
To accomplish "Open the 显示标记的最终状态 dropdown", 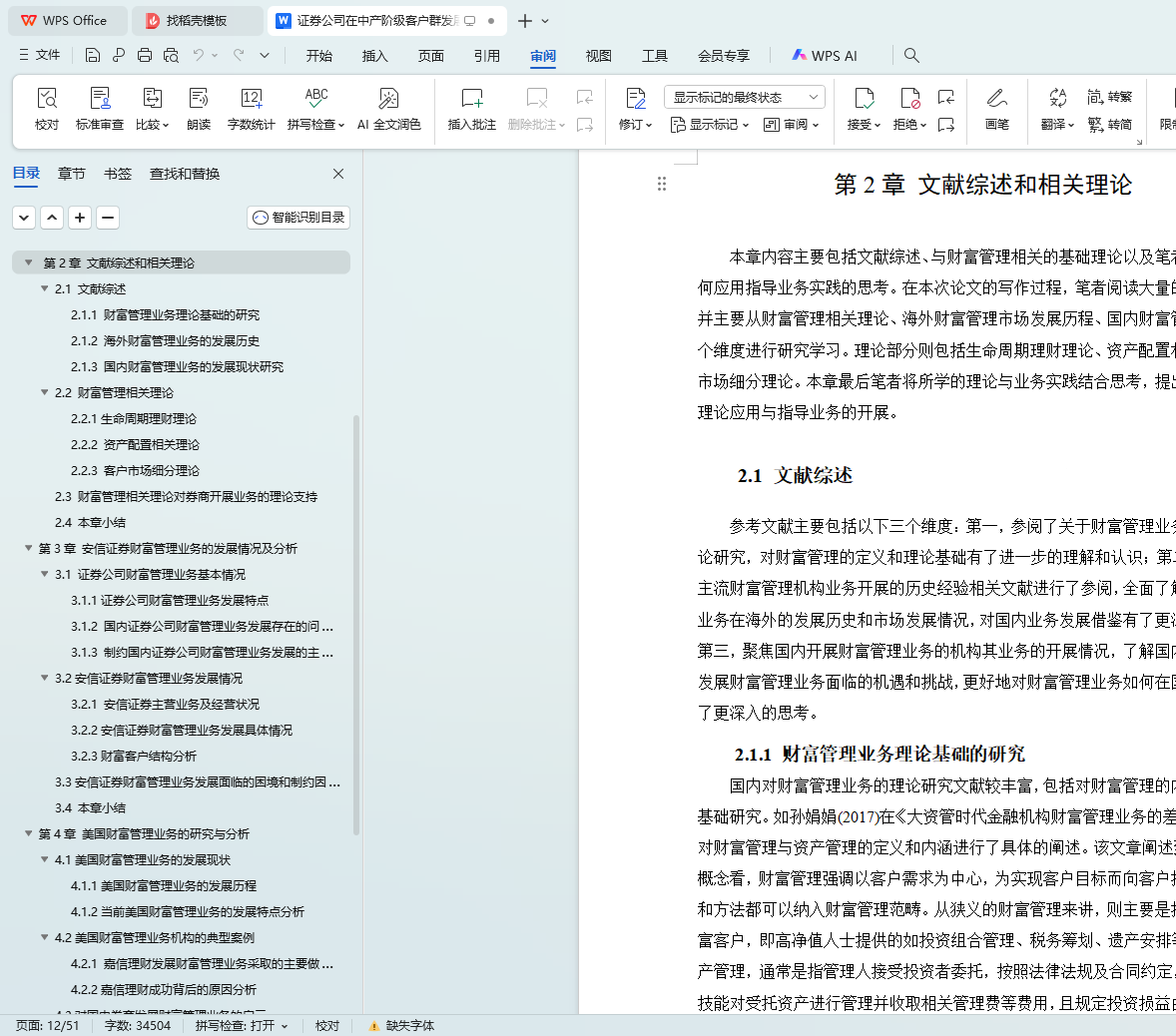I will click(x=745, y=98).
